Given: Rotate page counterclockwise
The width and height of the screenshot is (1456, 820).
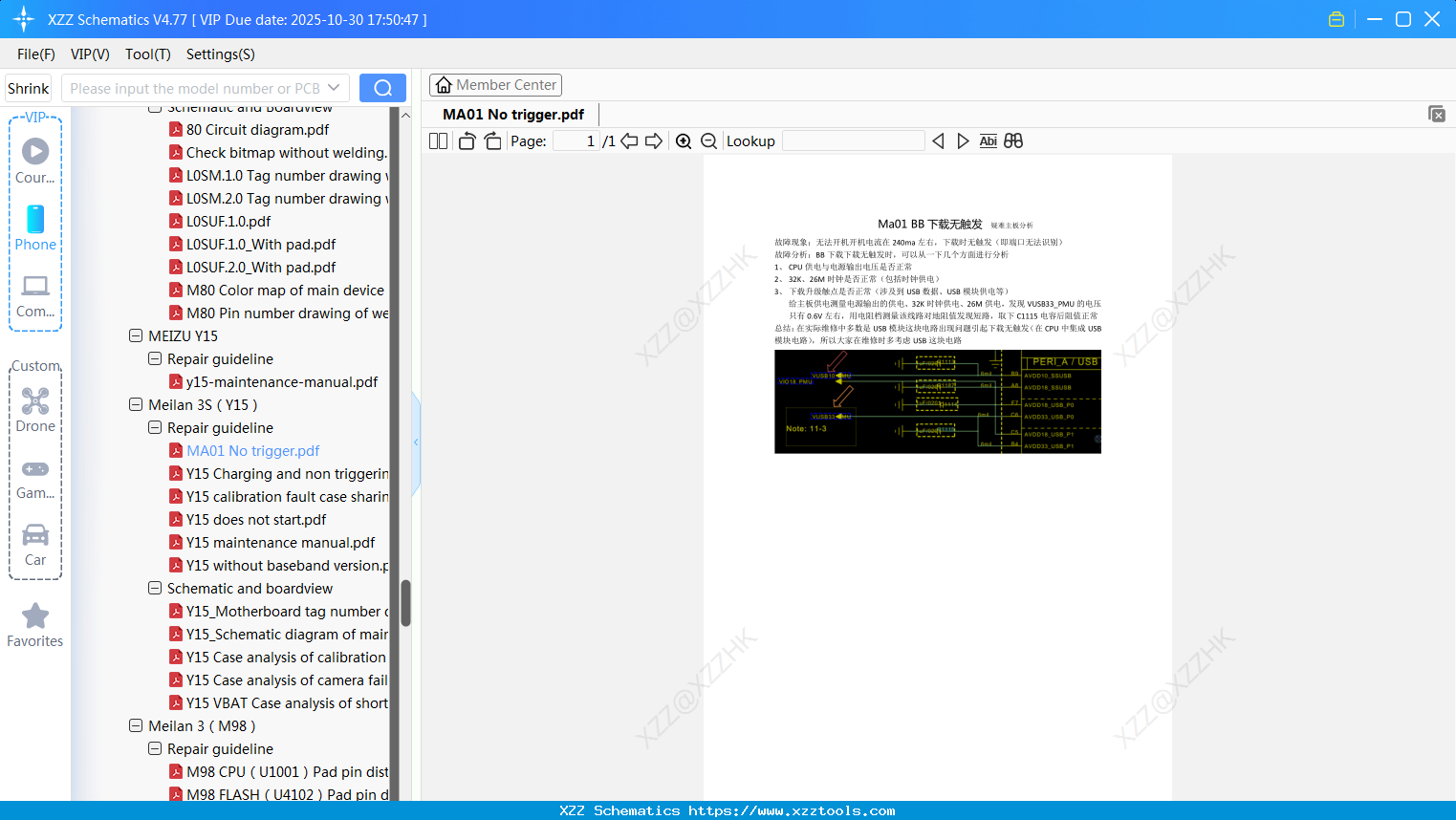Looking at the screenshot, I should [x=467, y=140].
